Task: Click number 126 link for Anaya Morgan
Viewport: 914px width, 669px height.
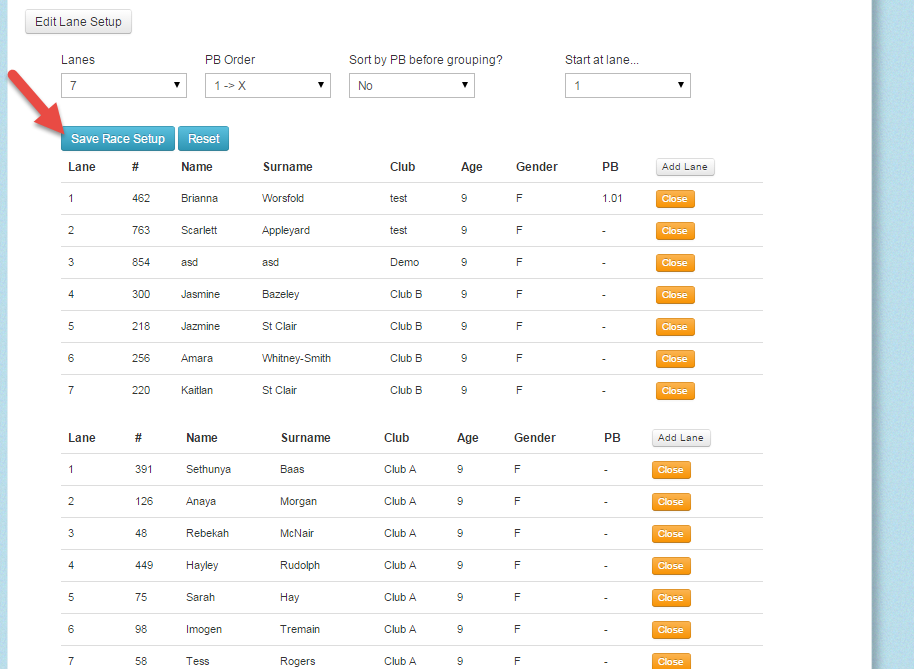Action: tap(143, 501)
